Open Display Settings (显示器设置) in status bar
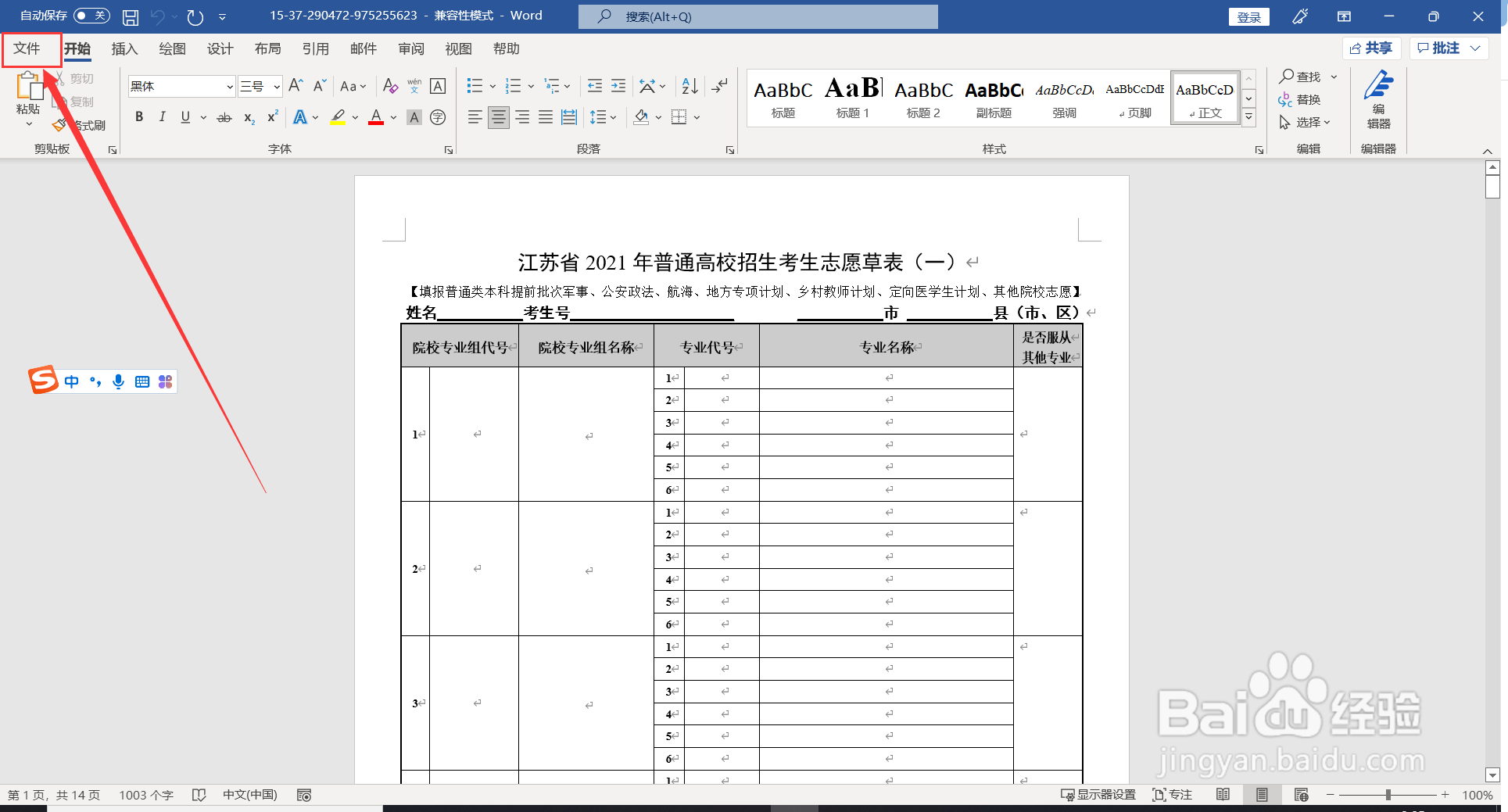 click(1098, 795)
